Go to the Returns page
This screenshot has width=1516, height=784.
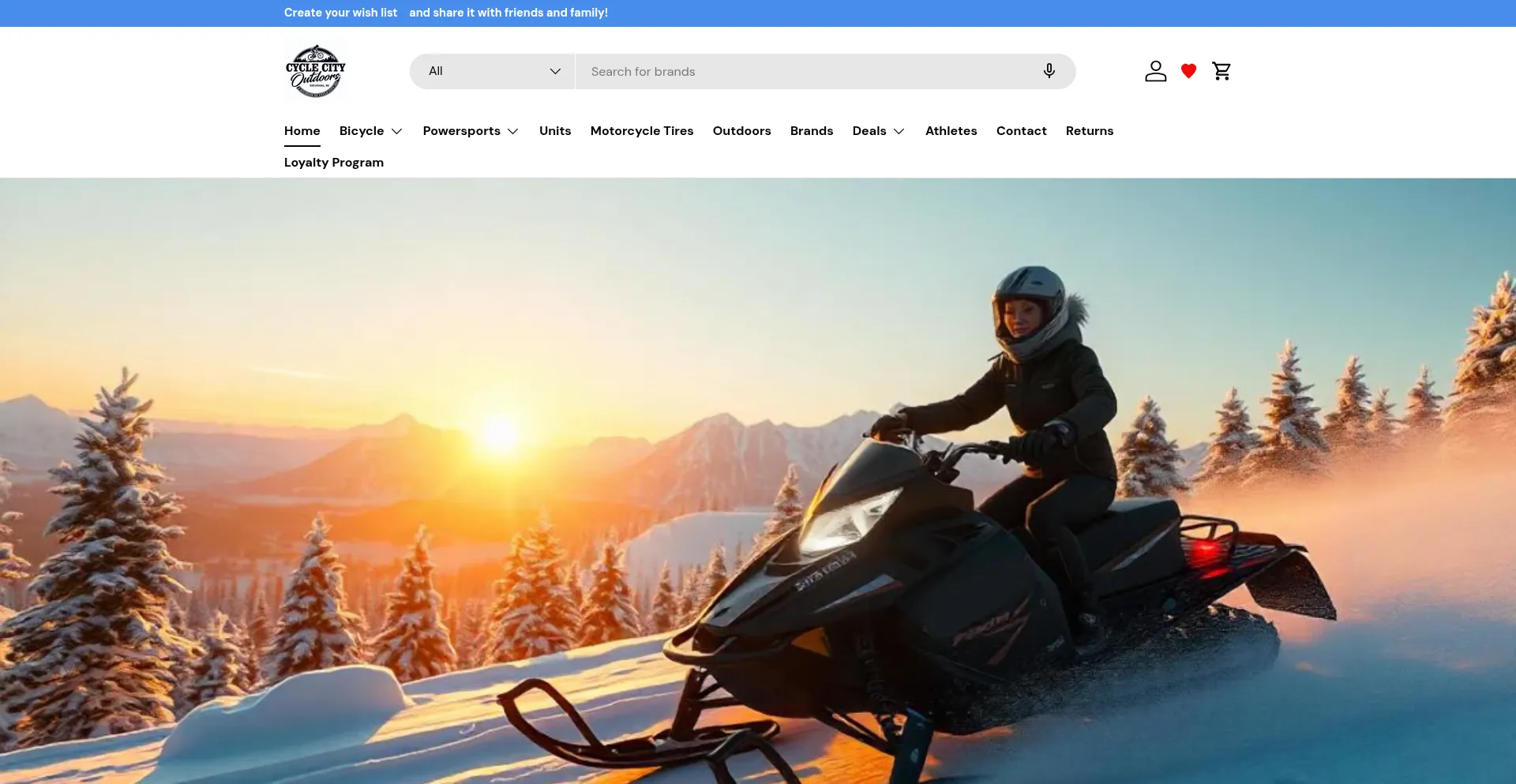[1089, 131]
